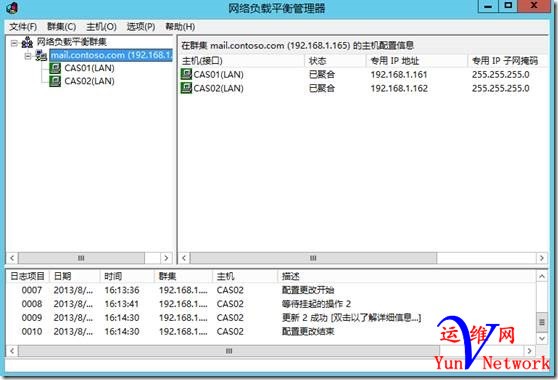Sort by 主机(接口) column header
Viewport: 558px width, 380px height.
242,61
